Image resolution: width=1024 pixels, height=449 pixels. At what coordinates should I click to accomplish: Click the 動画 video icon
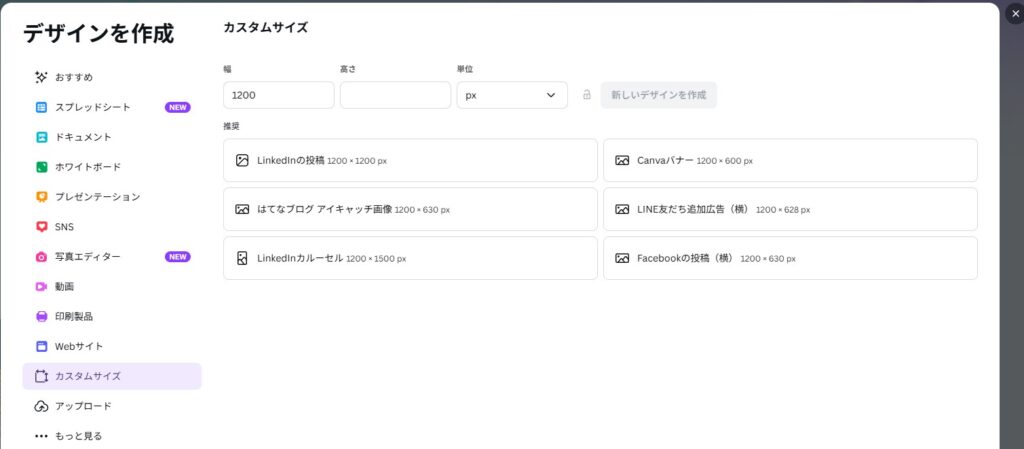[41, 287]
